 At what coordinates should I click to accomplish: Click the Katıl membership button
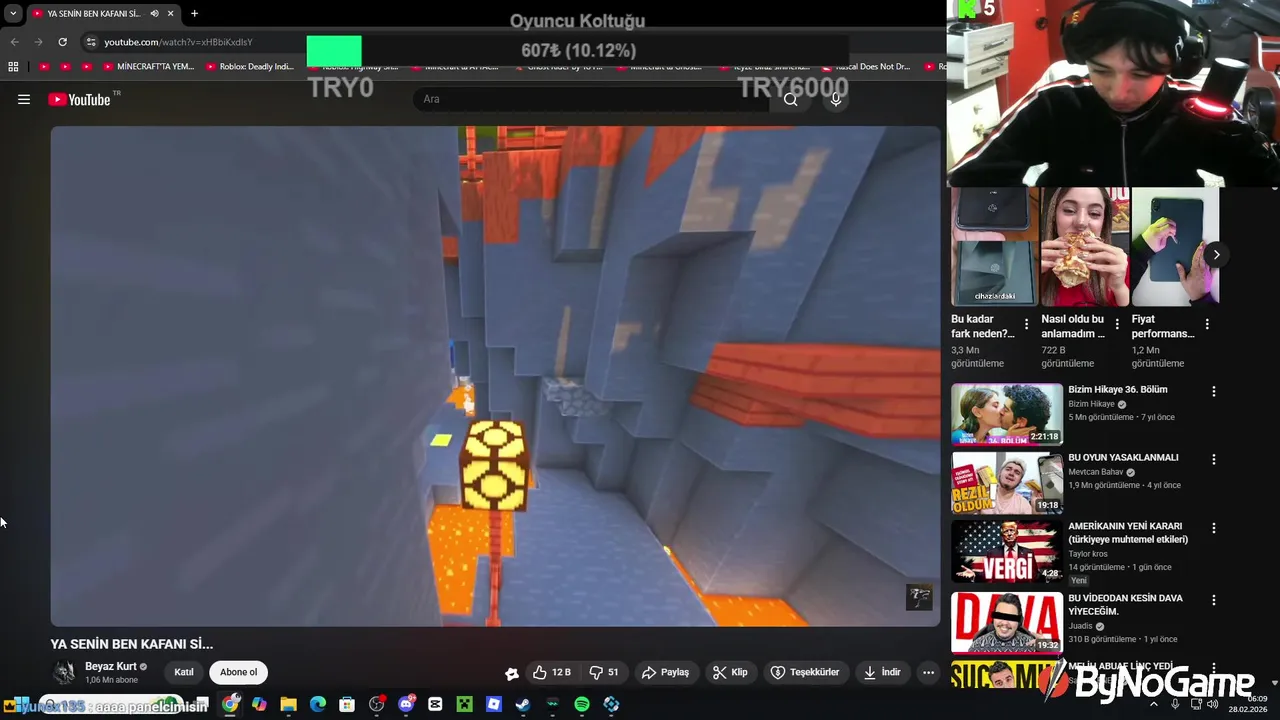pos(184,672)
